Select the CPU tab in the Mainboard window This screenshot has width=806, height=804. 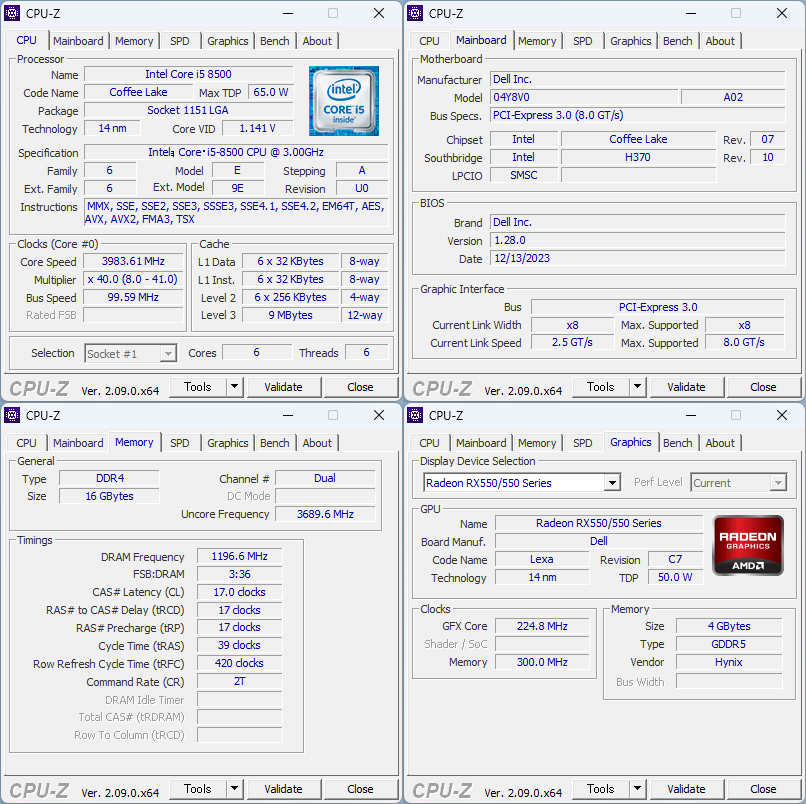(x=429, y=41)
